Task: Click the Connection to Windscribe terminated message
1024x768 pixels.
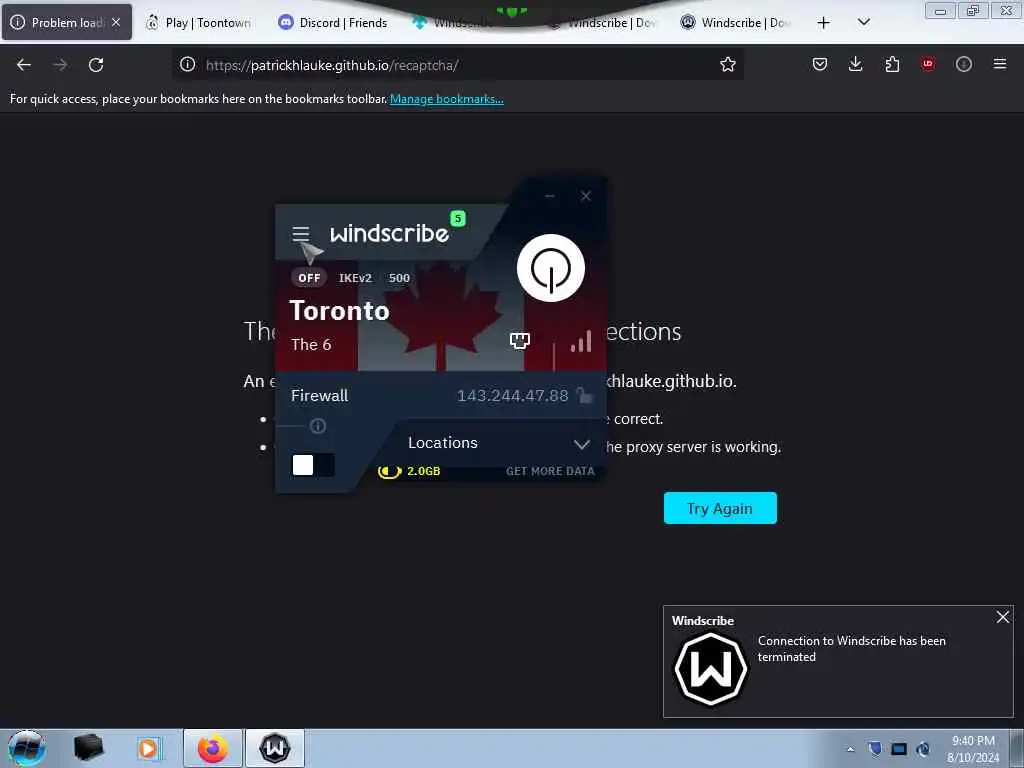Action: (x=852, y=648)
